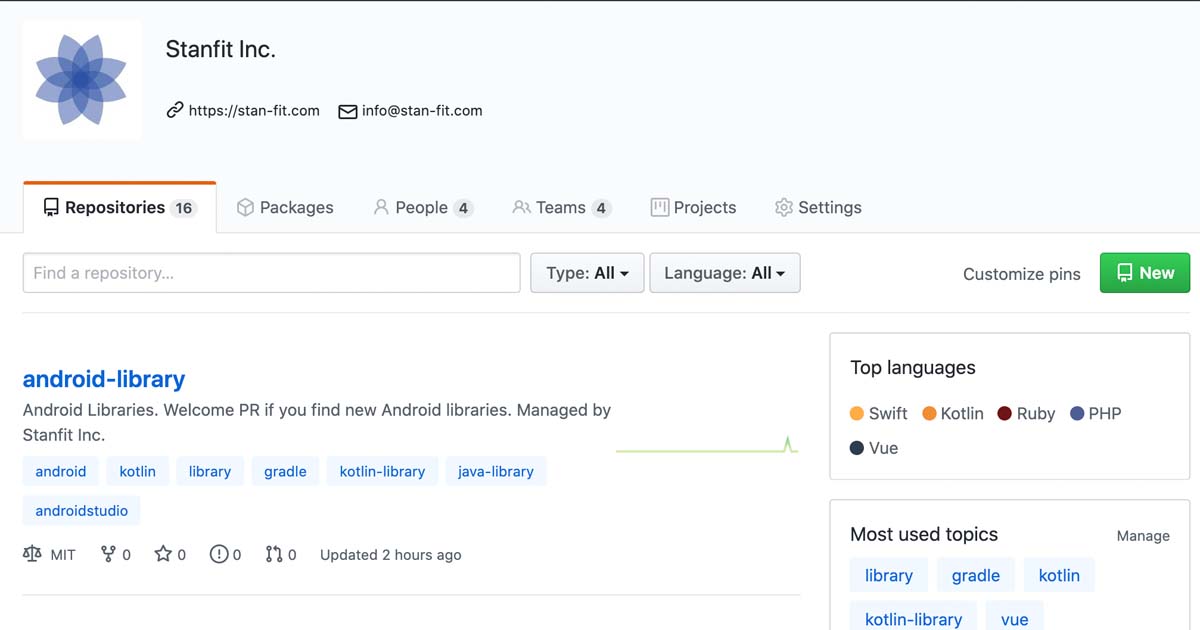Switch to the Packages tab
Viewport: 1200px width, 630px height.
pyautogui.click(x=285, y=208)
